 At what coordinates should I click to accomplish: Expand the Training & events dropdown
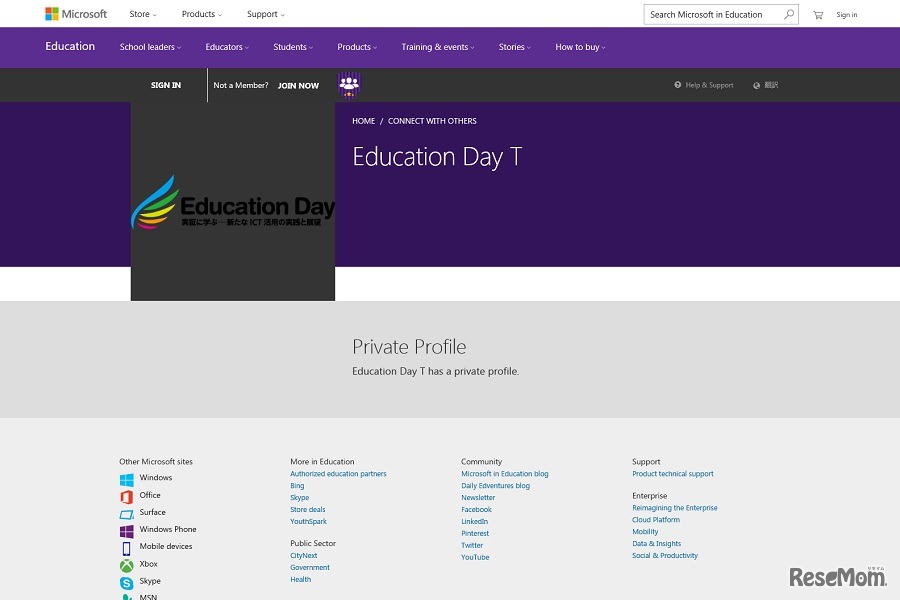(x=437, y=47)
